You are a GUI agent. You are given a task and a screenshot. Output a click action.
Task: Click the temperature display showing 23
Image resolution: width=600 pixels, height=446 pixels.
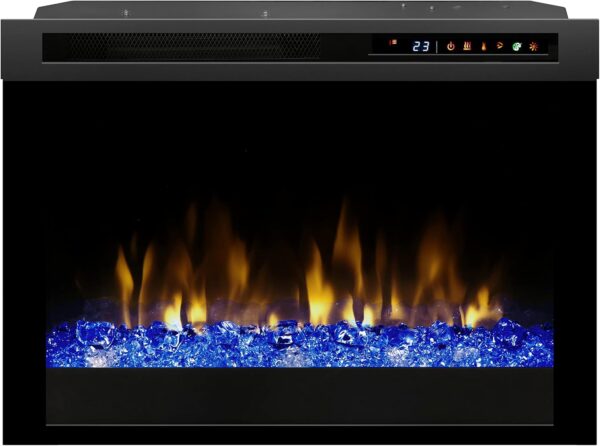(421, 46)
